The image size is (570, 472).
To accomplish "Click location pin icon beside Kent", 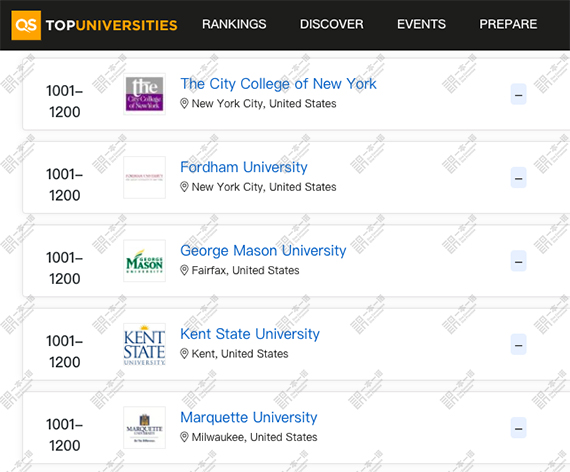I will click(x=184, y=353).
